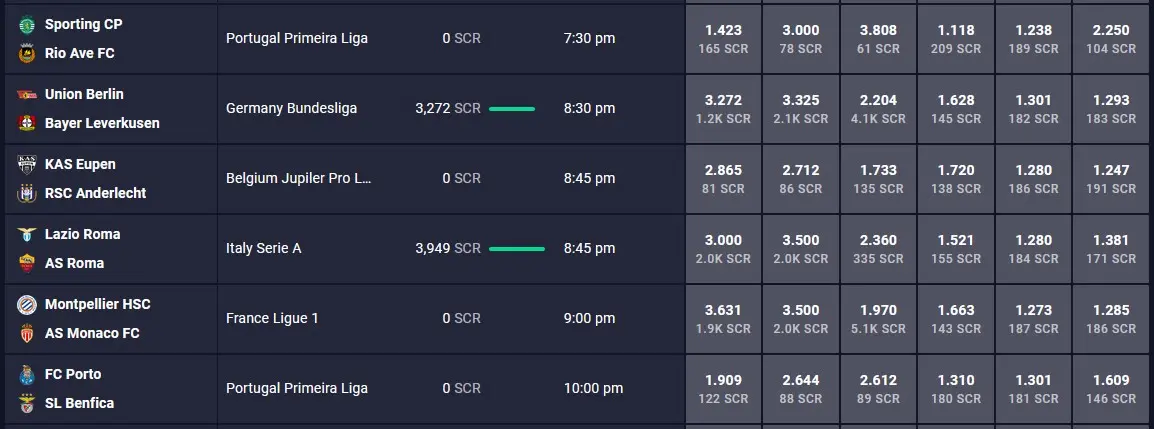
Task: Open the Italy Serie A league link
Action: pos(263,248)
